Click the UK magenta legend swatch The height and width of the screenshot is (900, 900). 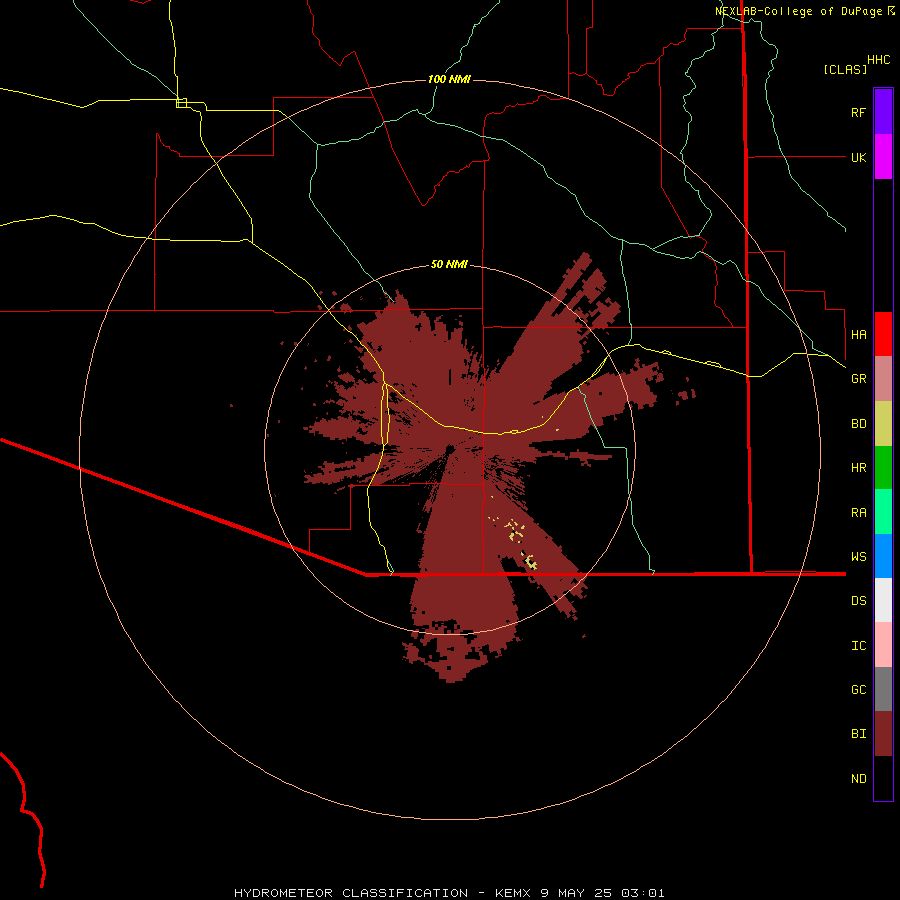click(883, 157)
